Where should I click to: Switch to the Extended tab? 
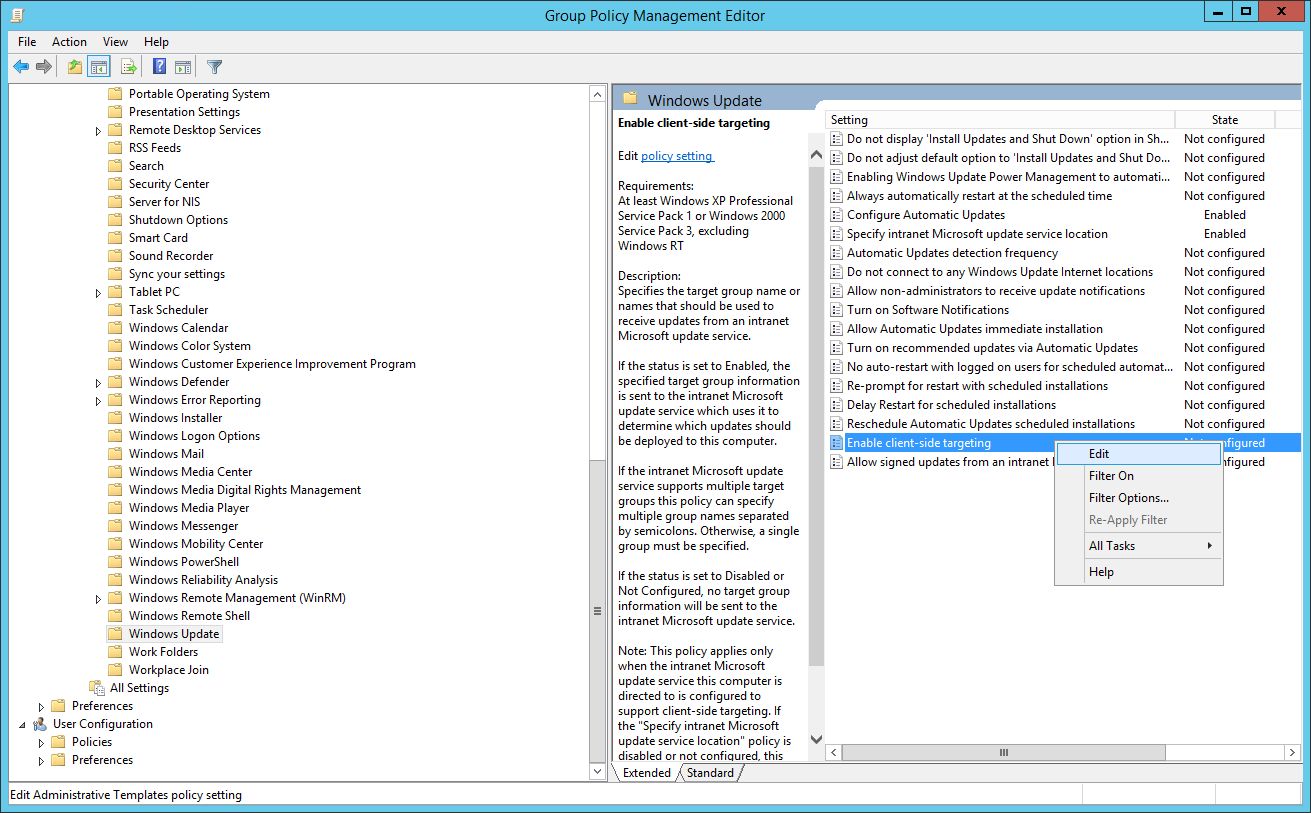point(646,773)
